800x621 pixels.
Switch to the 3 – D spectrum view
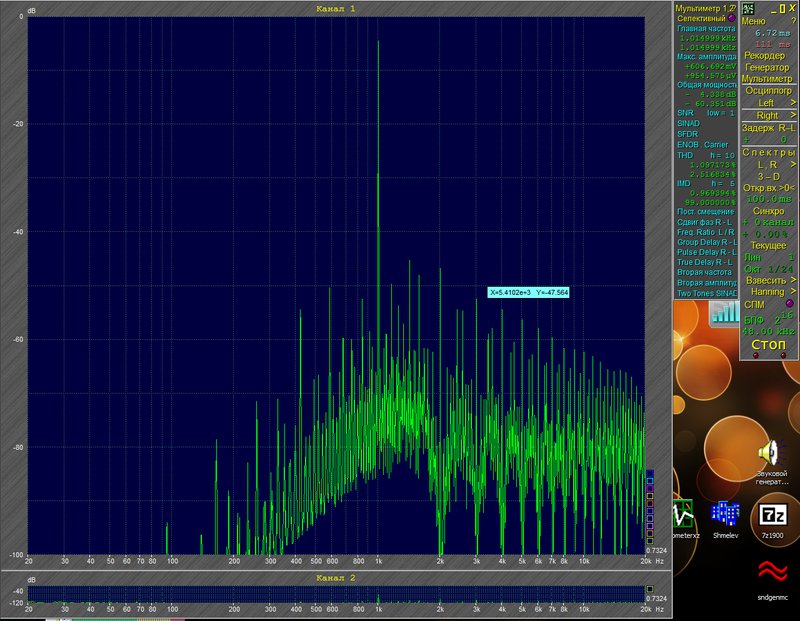[768, 177]
